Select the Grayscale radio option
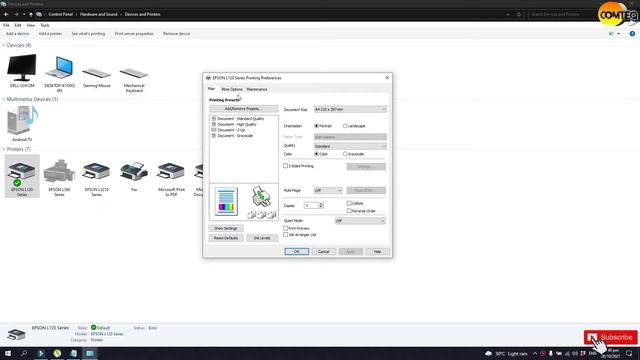640x360 pixels. tap(345, 154)
